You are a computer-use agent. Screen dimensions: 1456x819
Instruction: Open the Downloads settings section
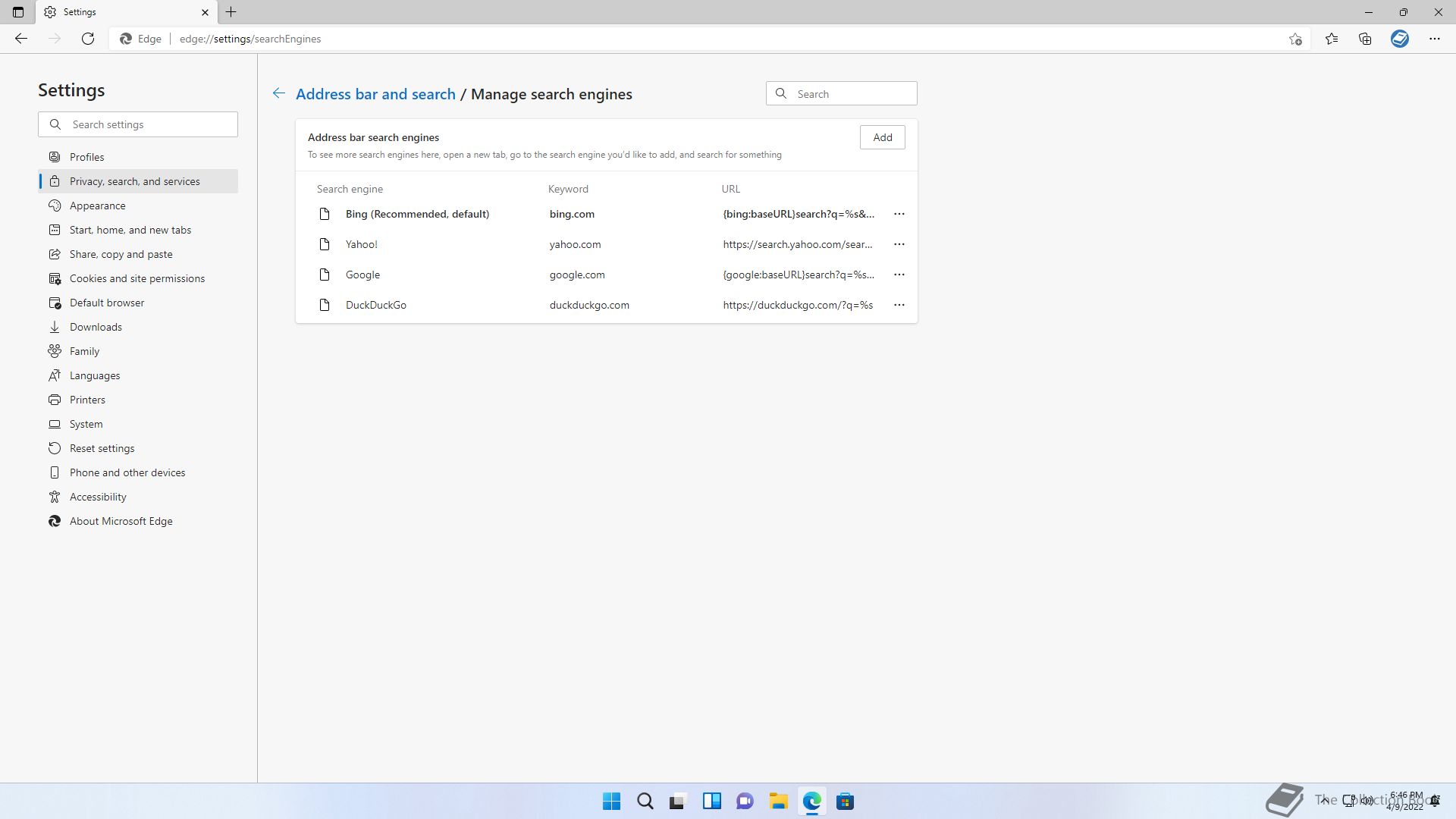138,327
